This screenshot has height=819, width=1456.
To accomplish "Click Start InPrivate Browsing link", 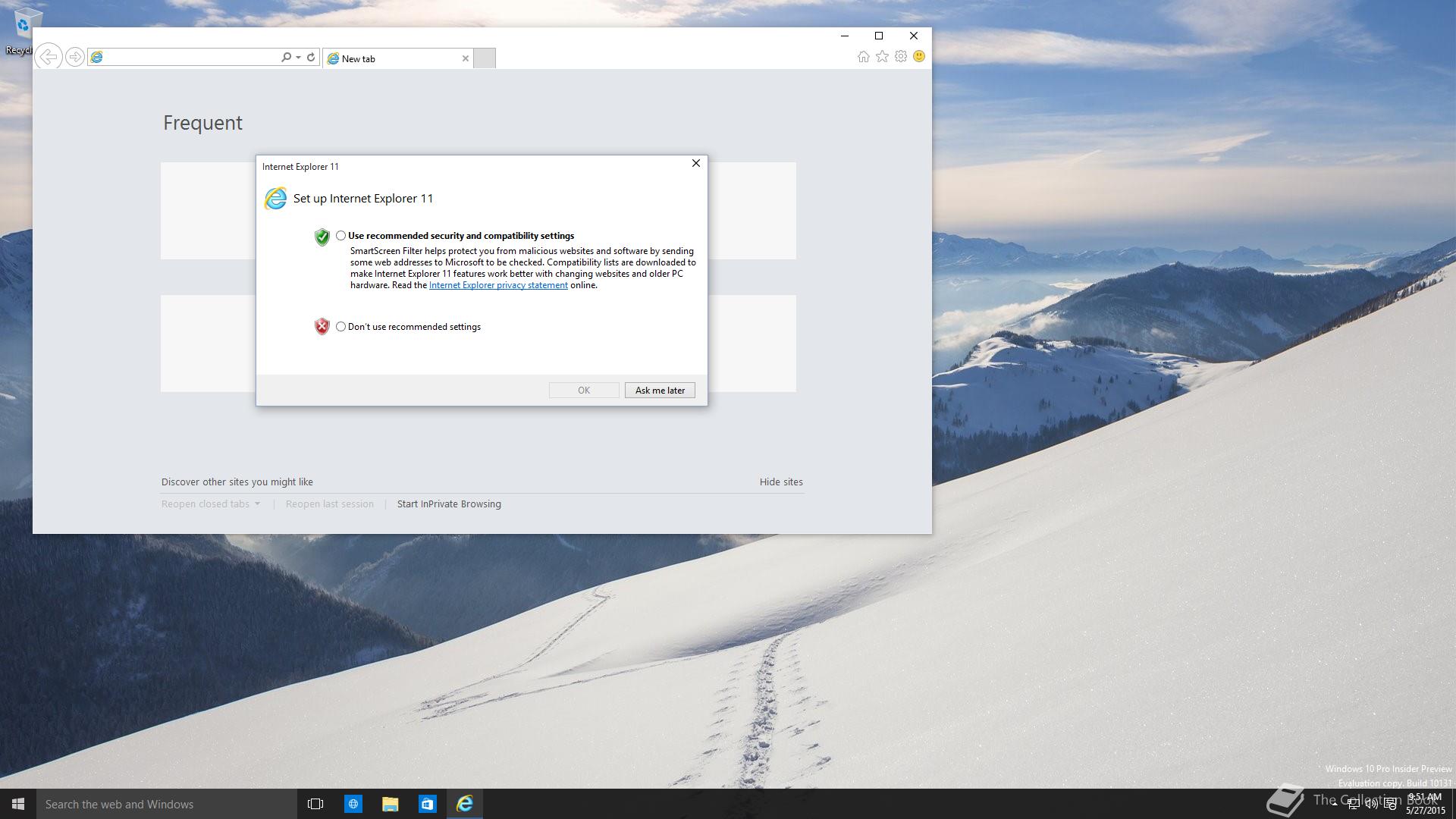I will point(449,504).
